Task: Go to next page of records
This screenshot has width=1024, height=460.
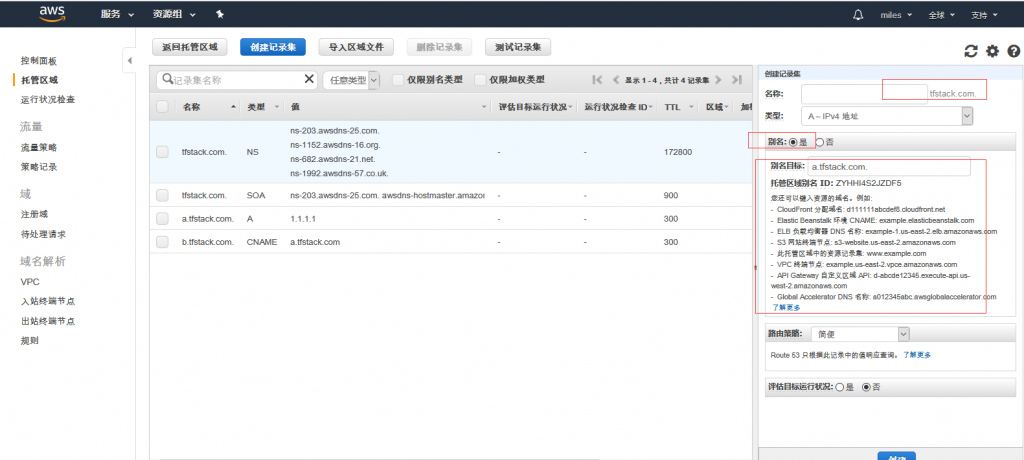Action: click(718, 80)
